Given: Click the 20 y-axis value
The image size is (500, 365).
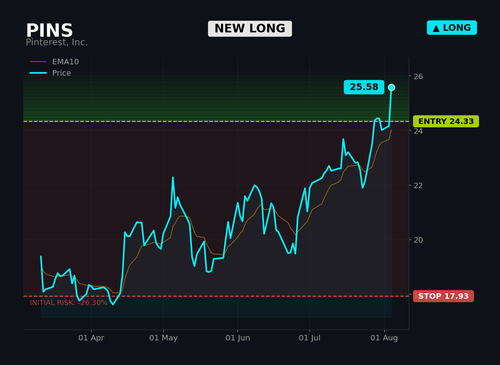Looking at the screenshot, I should click(418, 240).
